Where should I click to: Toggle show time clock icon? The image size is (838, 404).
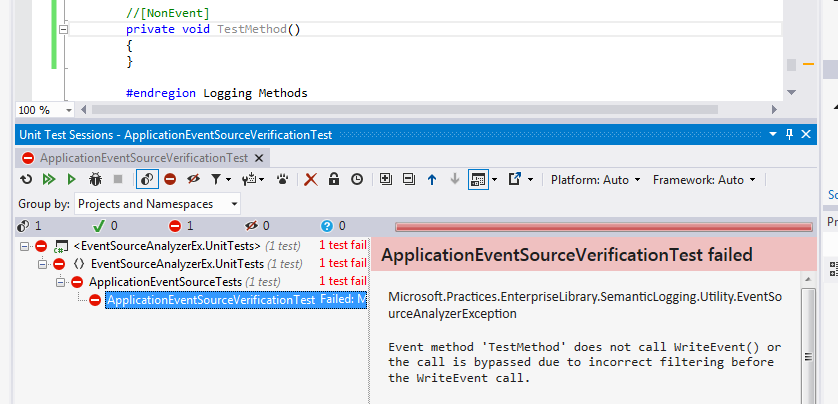tap(356, 180)
